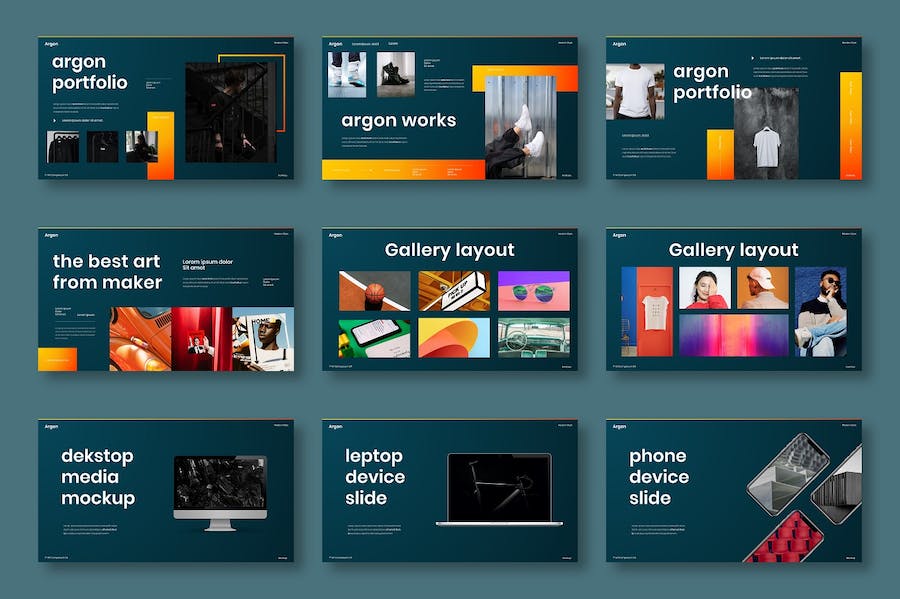Select the purple-pink gradient gallery image
This screenshot has height=599, width=900.
click(x=733, y=335)
